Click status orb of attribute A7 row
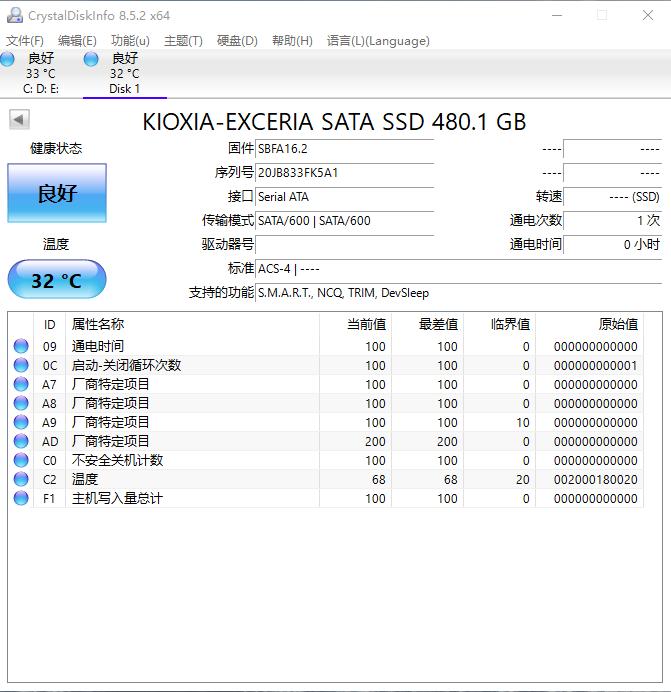This screenshot has height=692, width=671. (x=21, y=384)
